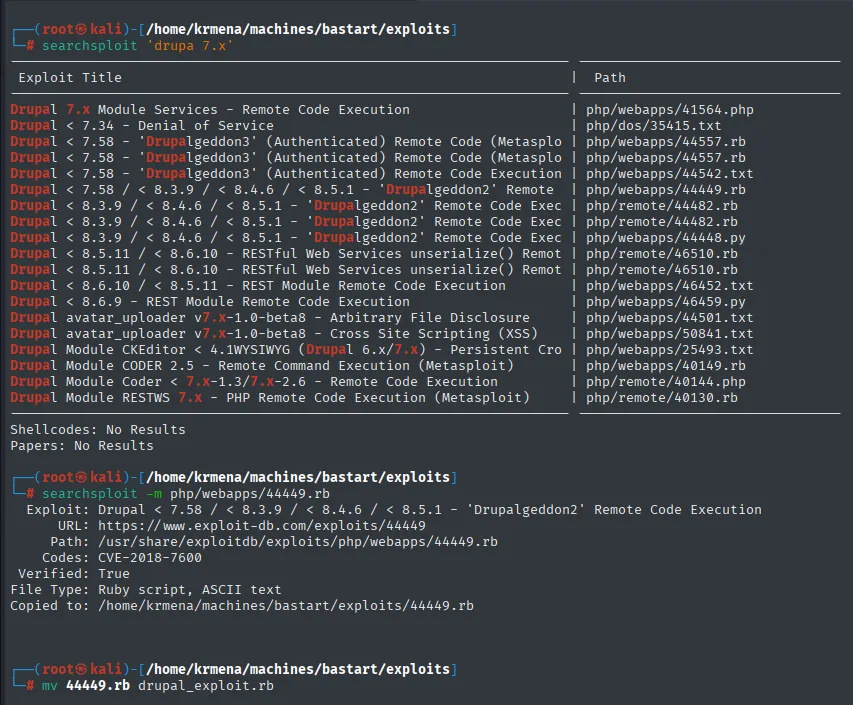This screenshot has width=853, height=705.
Task: Click the /usr/share/exploitdb/exploits path line
Action: [x=298, y=542]
